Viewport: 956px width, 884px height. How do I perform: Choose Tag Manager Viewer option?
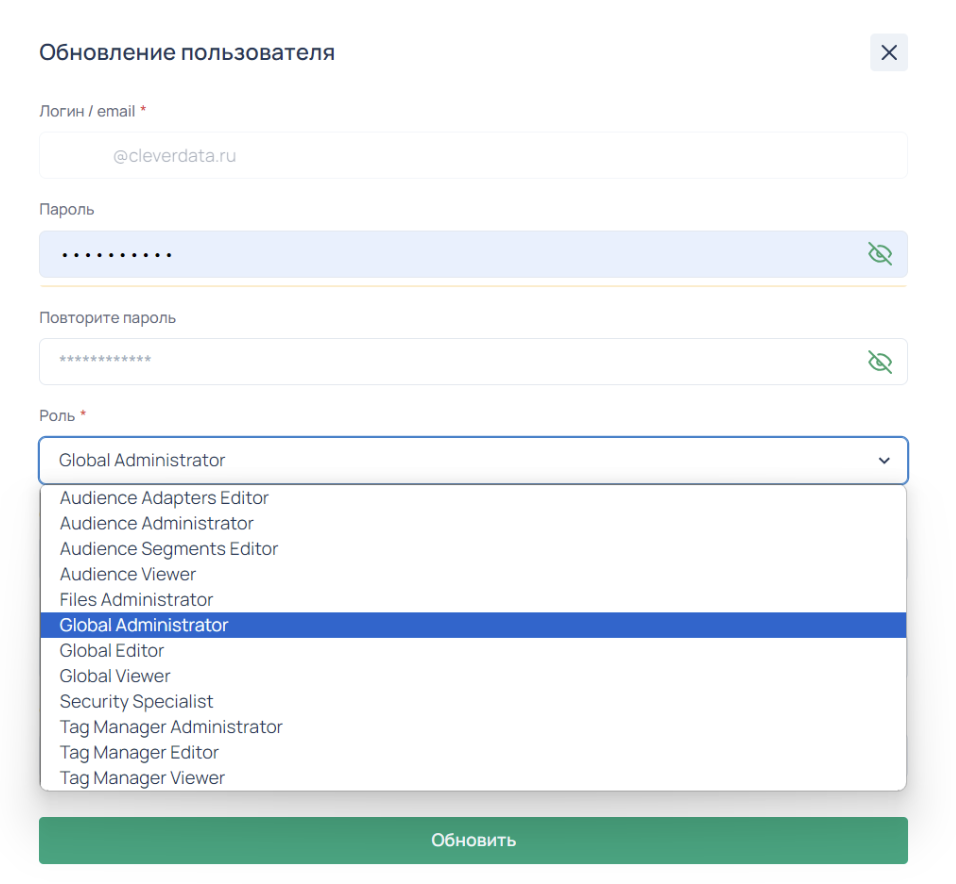tap(473, 778)
